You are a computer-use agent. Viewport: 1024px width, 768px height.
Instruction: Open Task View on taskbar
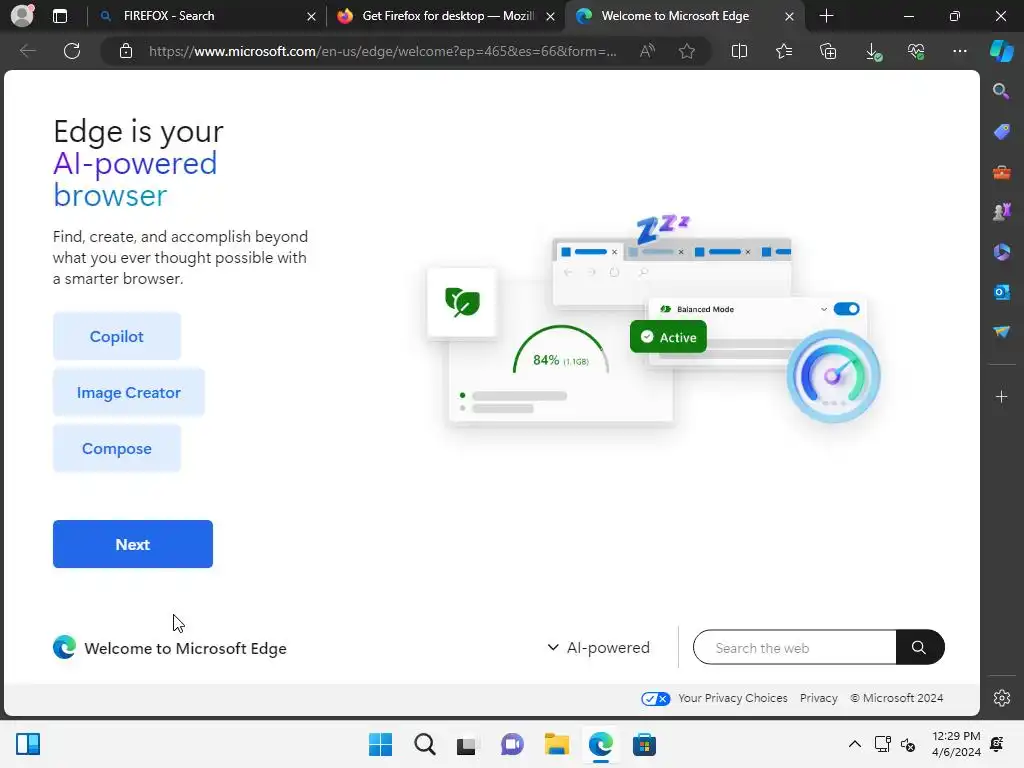(466, 744)
